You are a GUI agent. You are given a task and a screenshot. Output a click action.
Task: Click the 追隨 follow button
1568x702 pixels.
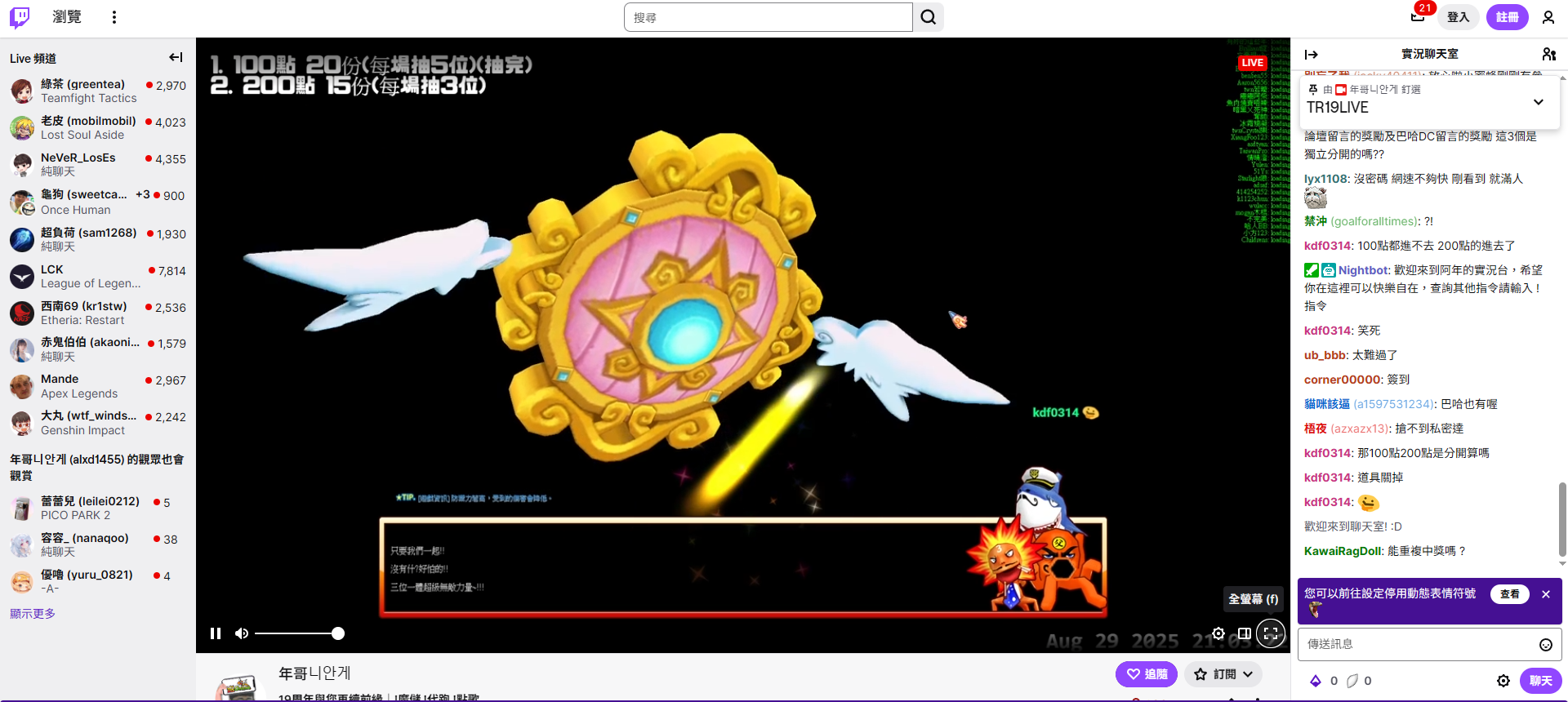1147,674
